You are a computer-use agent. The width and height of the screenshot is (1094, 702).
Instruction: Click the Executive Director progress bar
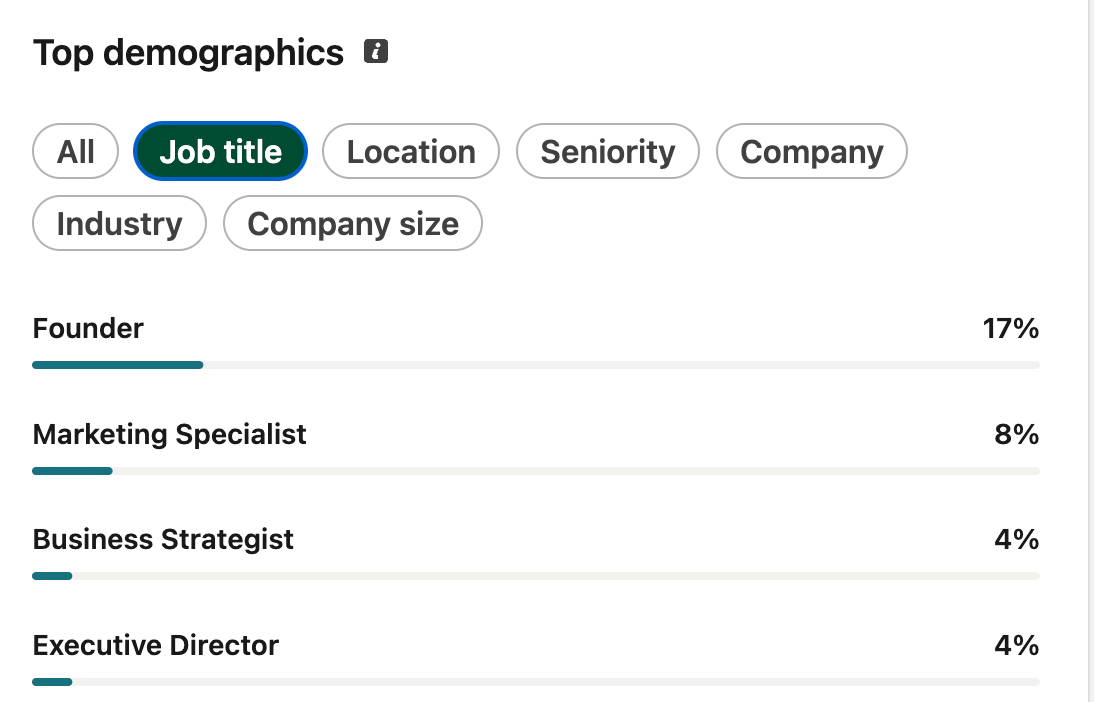pyautogui.click(x=536, y=682)
